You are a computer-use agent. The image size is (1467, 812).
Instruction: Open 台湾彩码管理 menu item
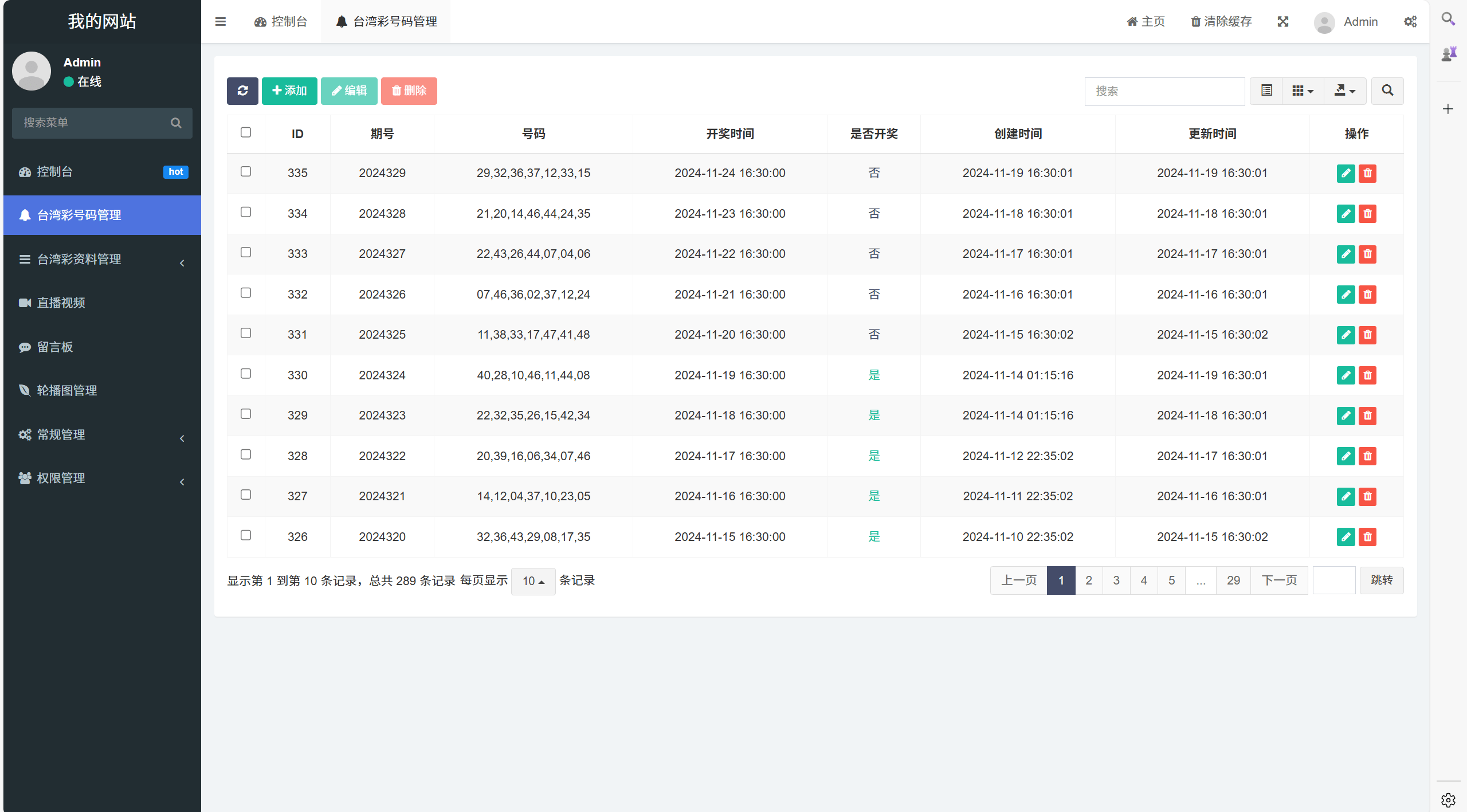100,215
